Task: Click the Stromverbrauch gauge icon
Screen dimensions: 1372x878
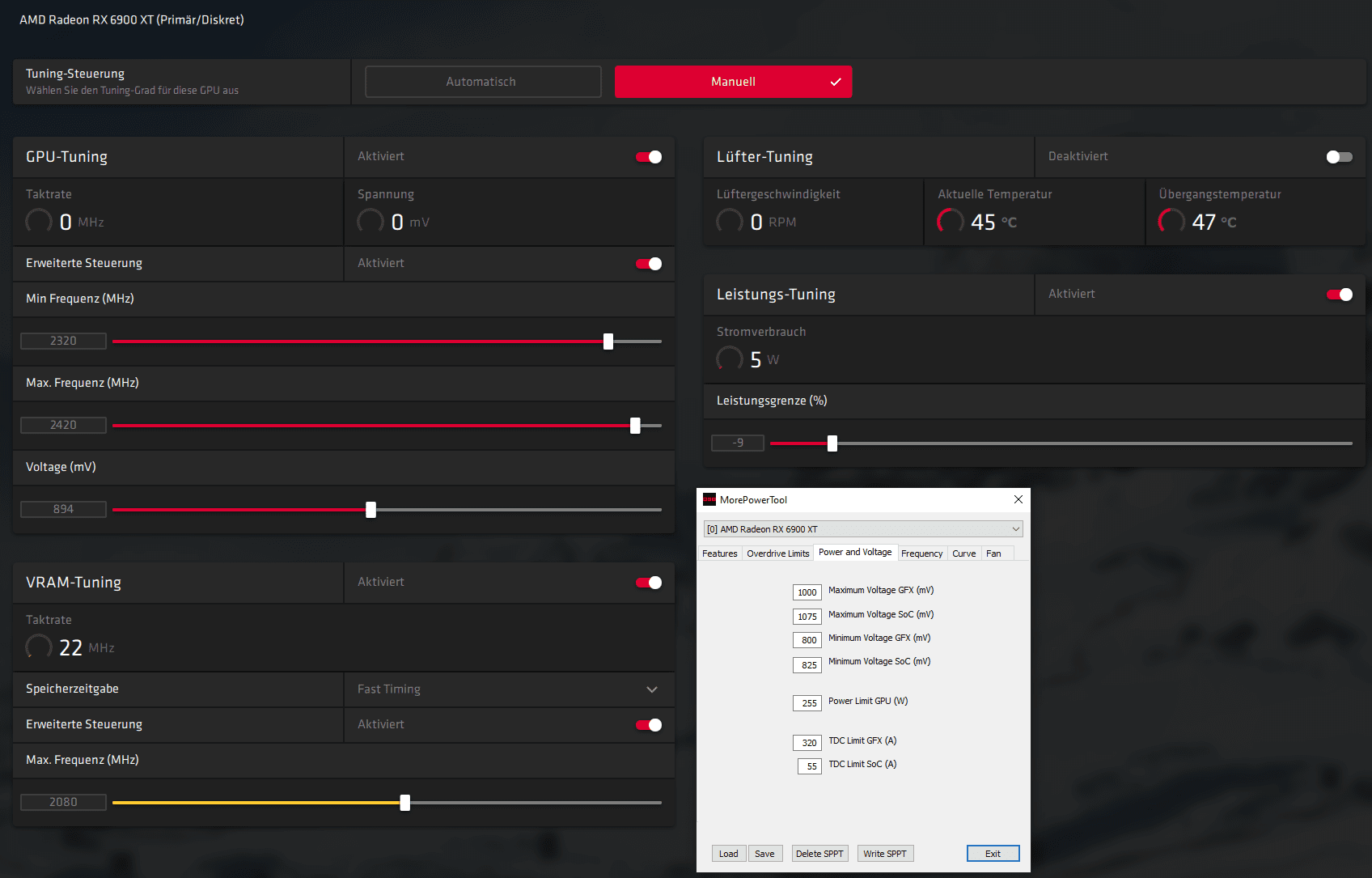Action: point(730,358)
